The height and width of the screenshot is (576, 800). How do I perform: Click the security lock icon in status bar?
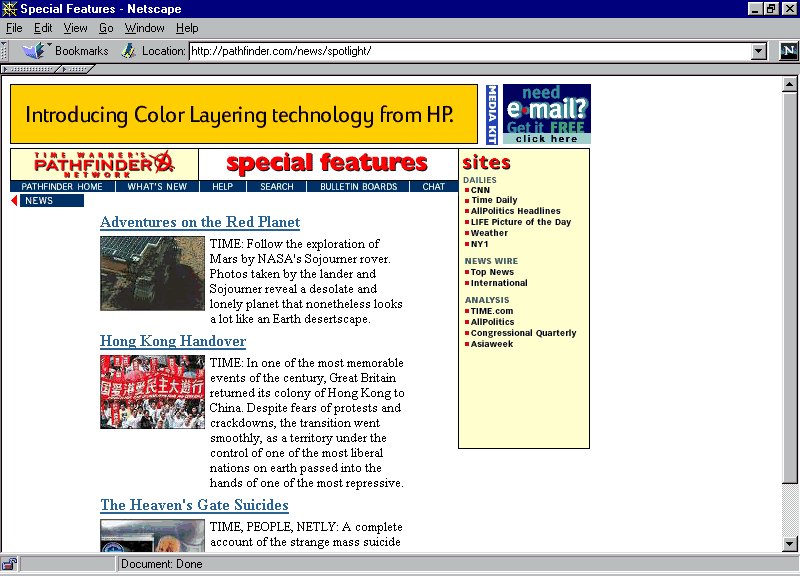[x=9, y=564]
